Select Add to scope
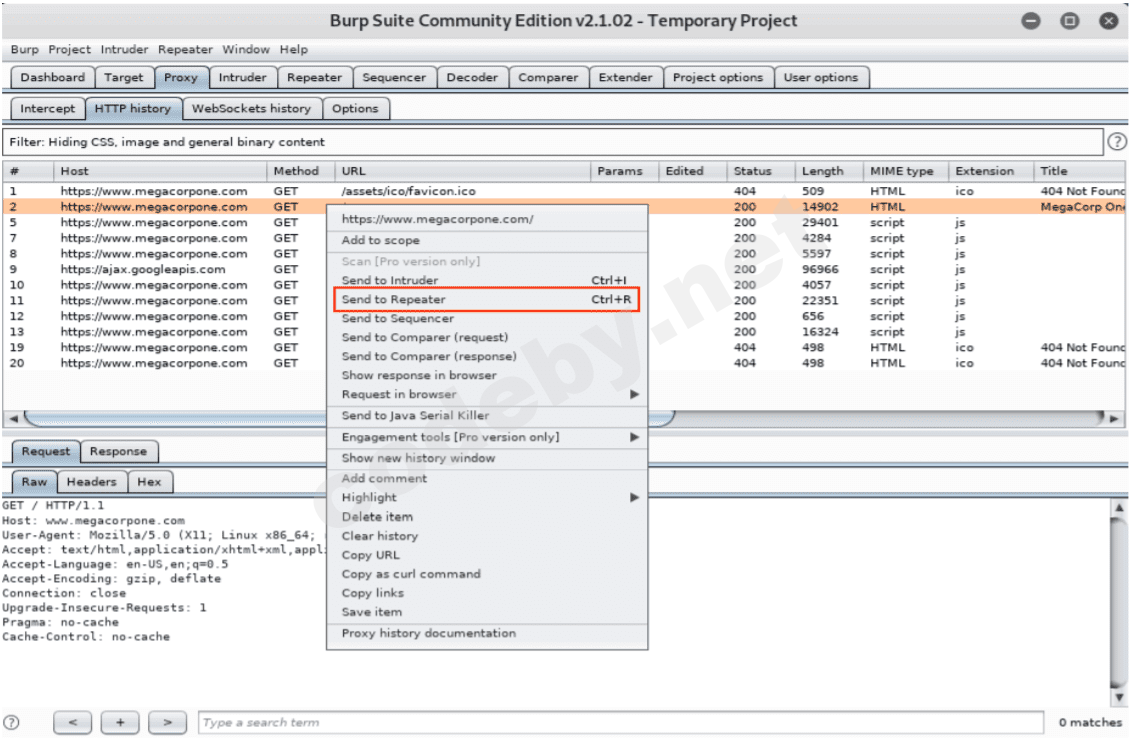 (486, 240)
